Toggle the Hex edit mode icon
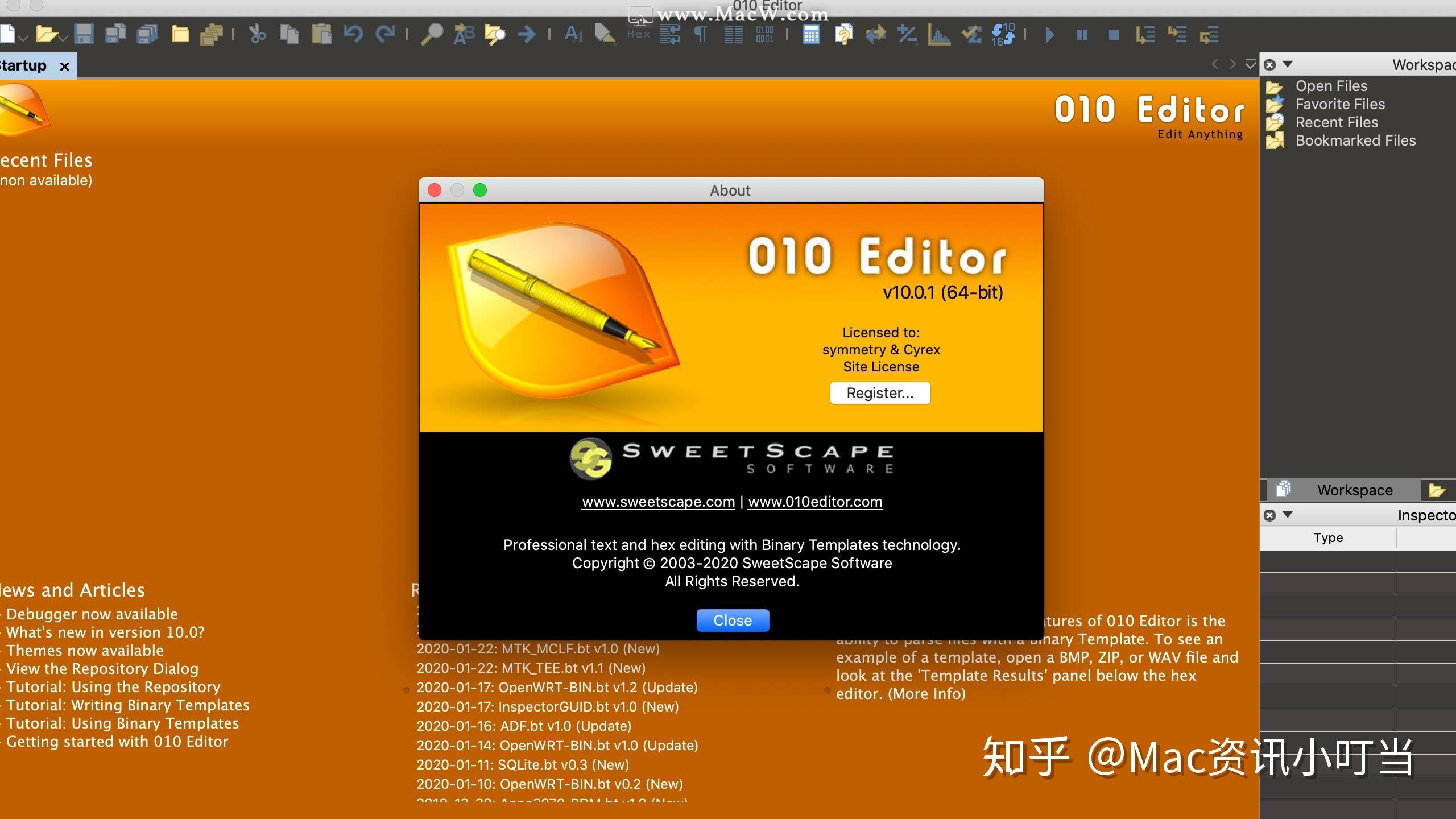The width and height of the screenshot is (1456, 819). point(639,33)
